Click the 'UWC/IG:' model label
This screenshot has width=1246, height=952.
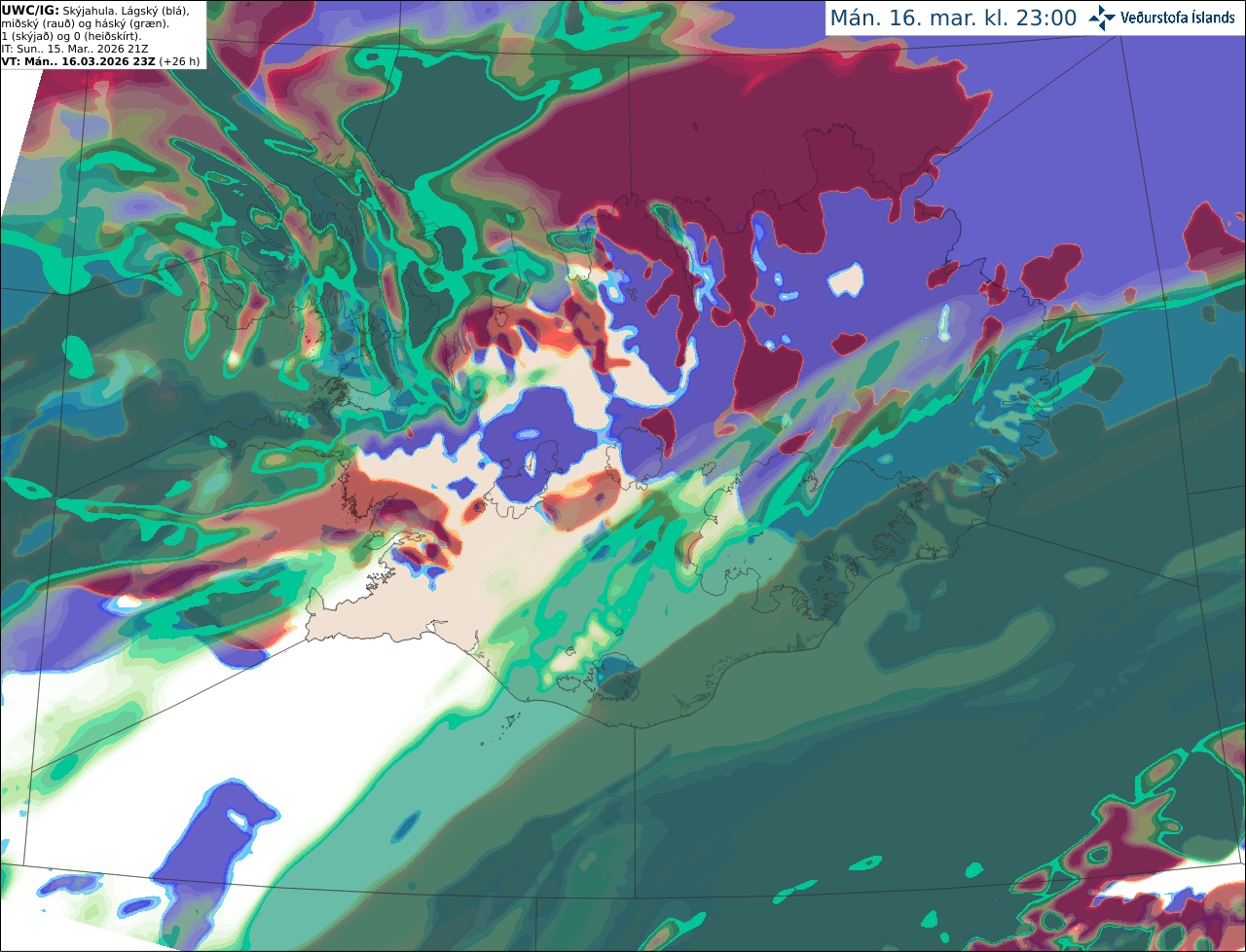click(x=30, y=10)
